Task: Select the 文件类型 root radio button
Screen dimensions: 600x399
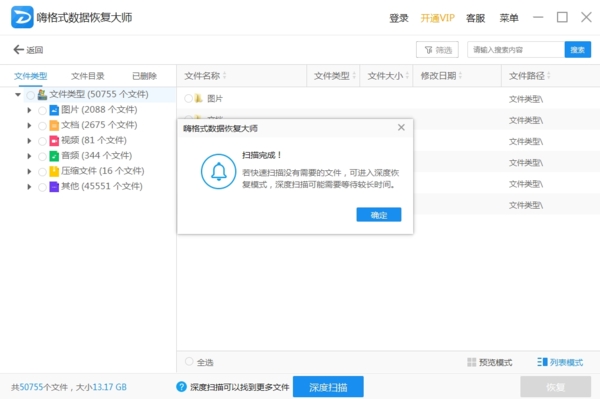Action: click(31, 95)
